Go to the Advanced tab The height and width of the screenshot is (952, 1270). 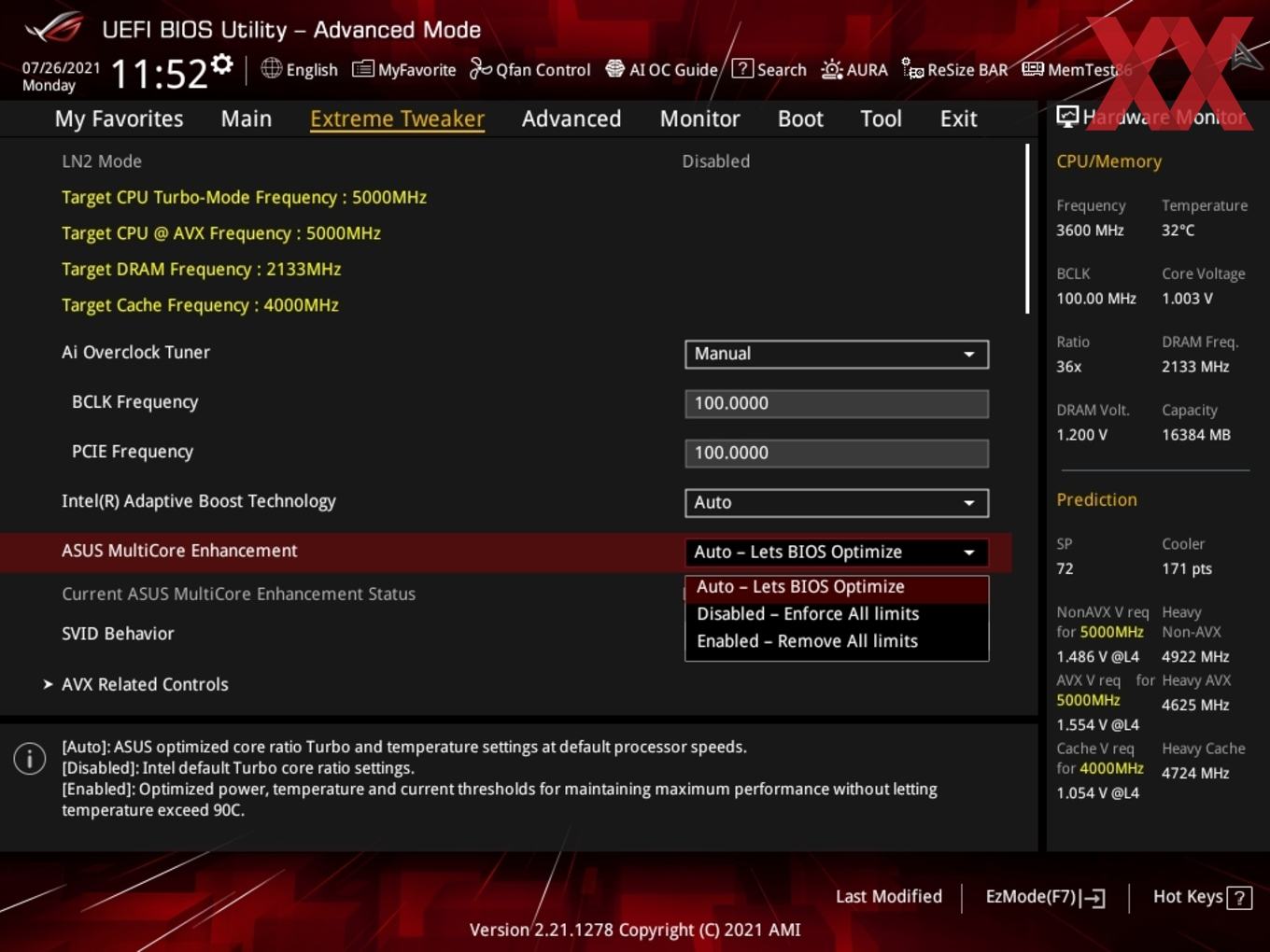571,119
